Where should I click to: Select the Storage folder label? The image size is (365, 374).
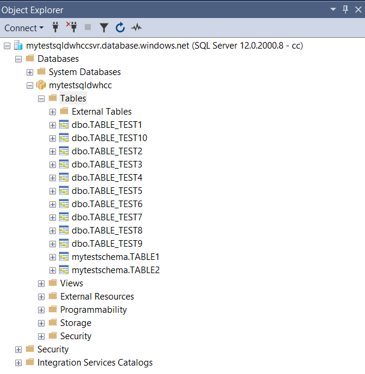(75, 323)
